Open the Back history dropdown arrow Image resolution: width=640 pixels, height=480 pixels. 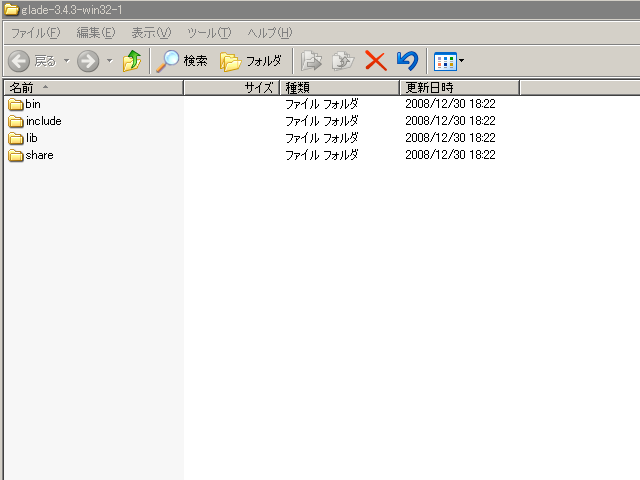click(67, 61)
